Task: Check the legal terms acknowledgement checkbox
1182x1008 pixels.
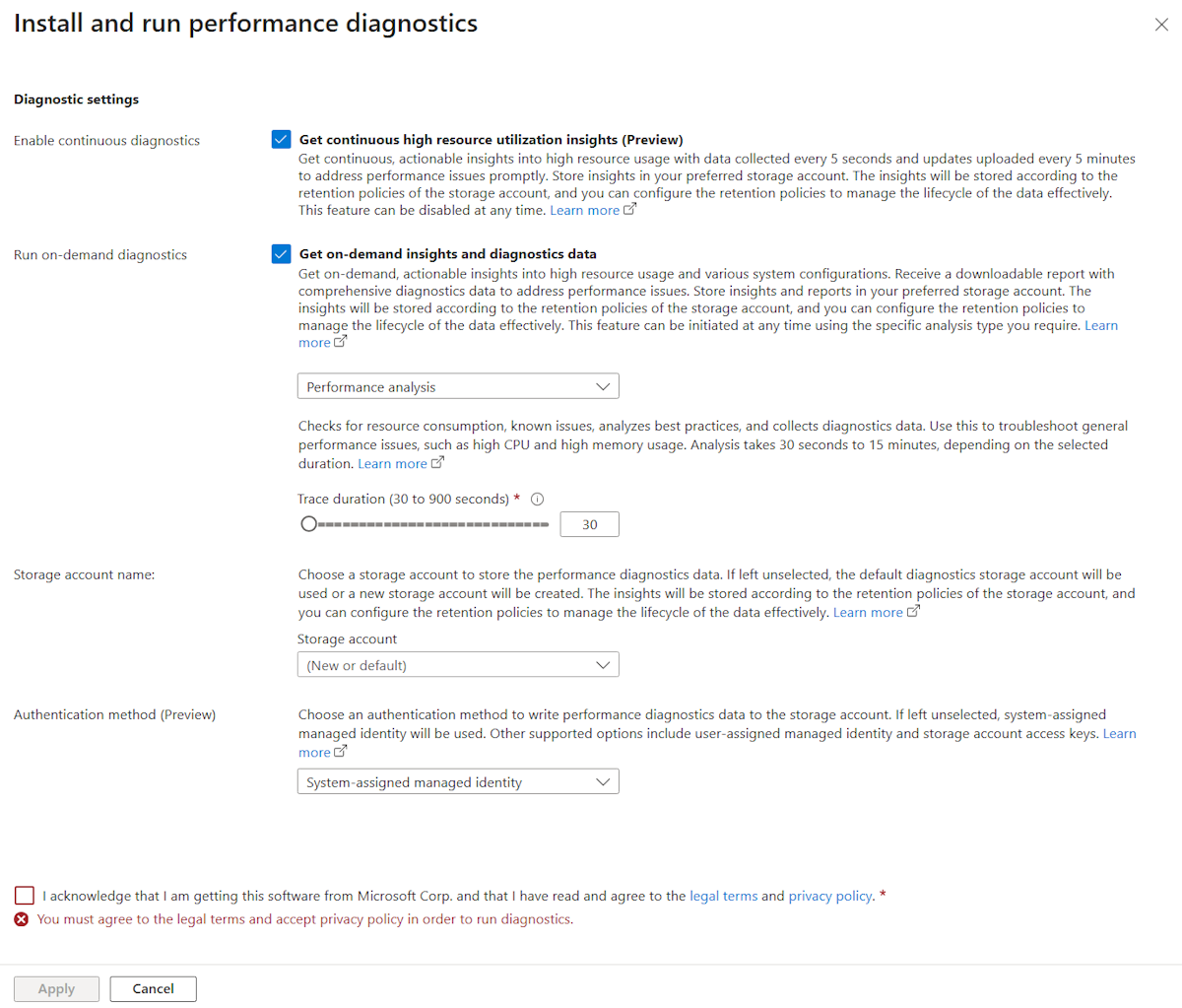Action: [25, 896]
